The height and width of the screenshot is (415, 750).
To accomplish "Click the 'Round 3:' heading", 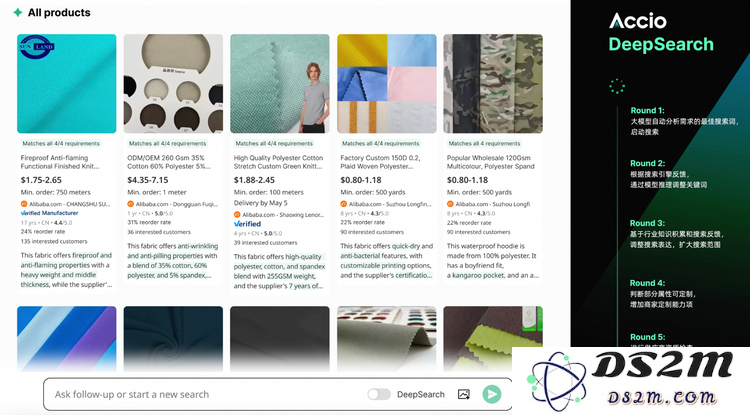I will (x=648, y=223).
